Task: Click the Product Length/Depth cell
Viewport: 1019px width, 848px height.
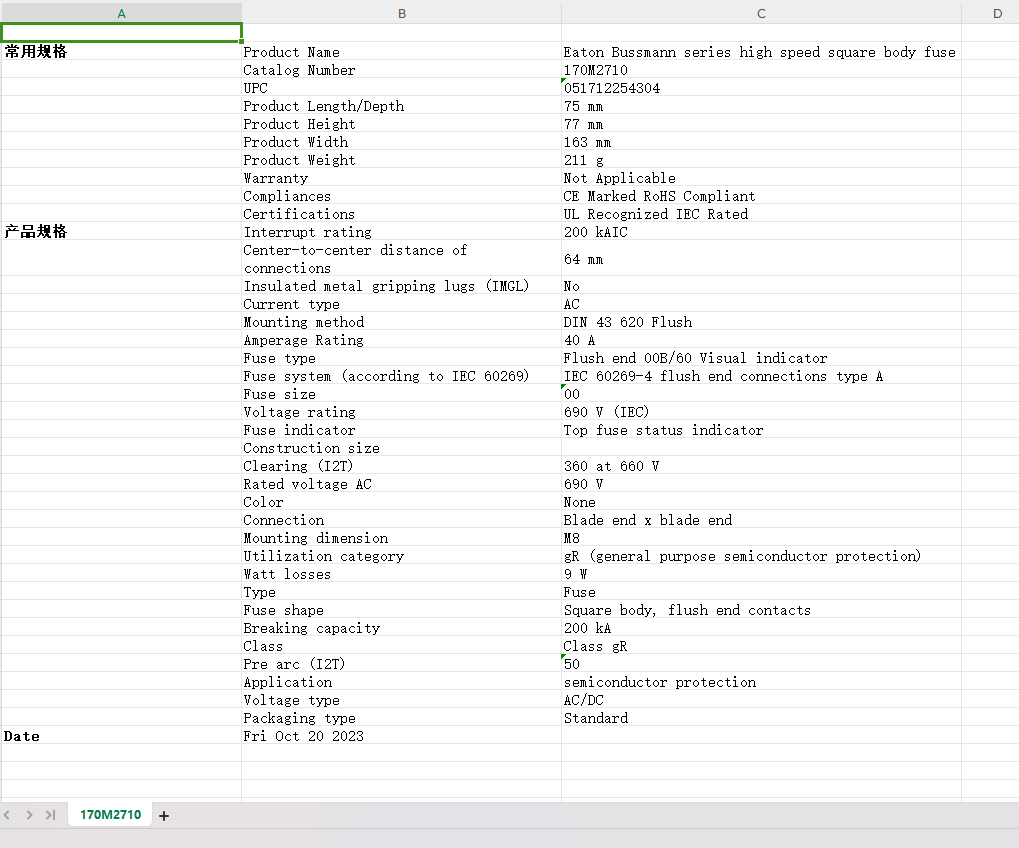Action: 402,105
